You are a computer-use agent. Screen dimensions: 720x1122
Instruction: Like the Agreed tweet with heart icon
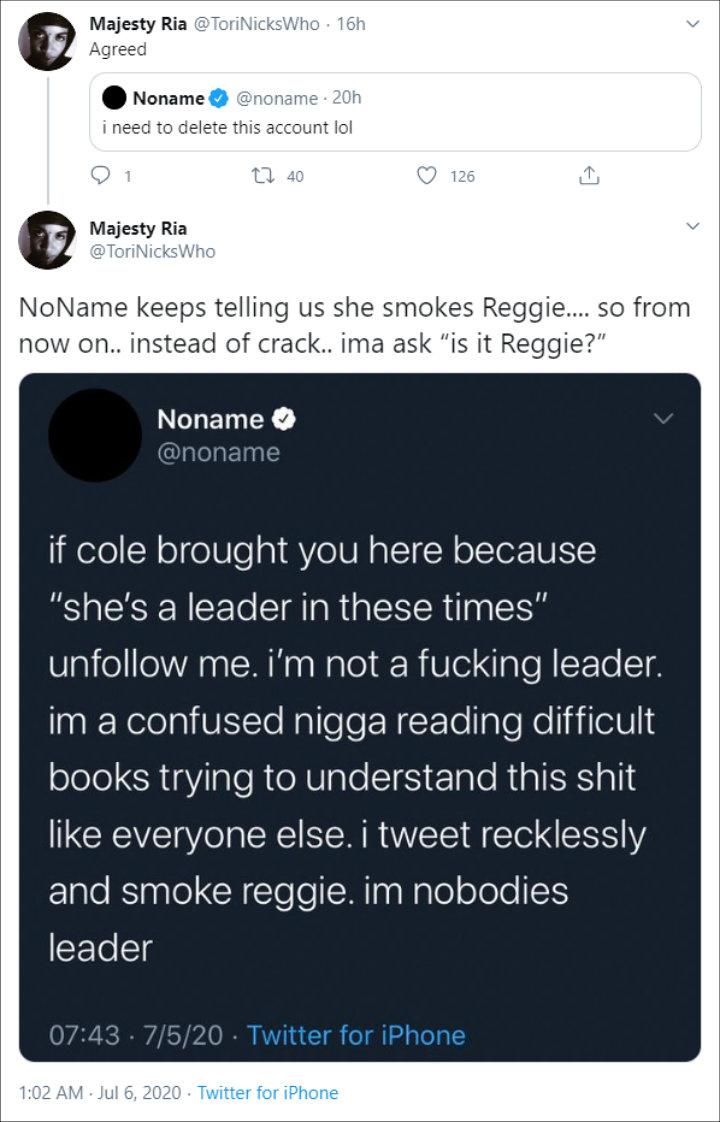click(427, 177)
